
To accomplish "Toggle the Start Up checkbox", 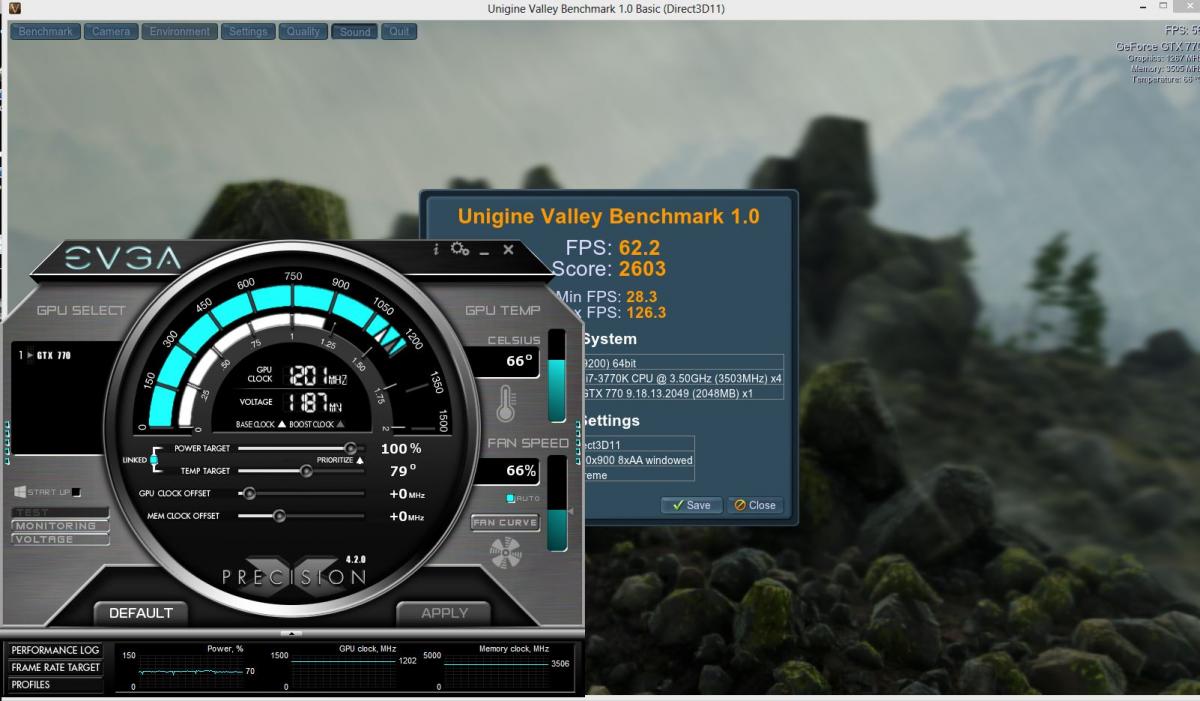I will 76,492.
